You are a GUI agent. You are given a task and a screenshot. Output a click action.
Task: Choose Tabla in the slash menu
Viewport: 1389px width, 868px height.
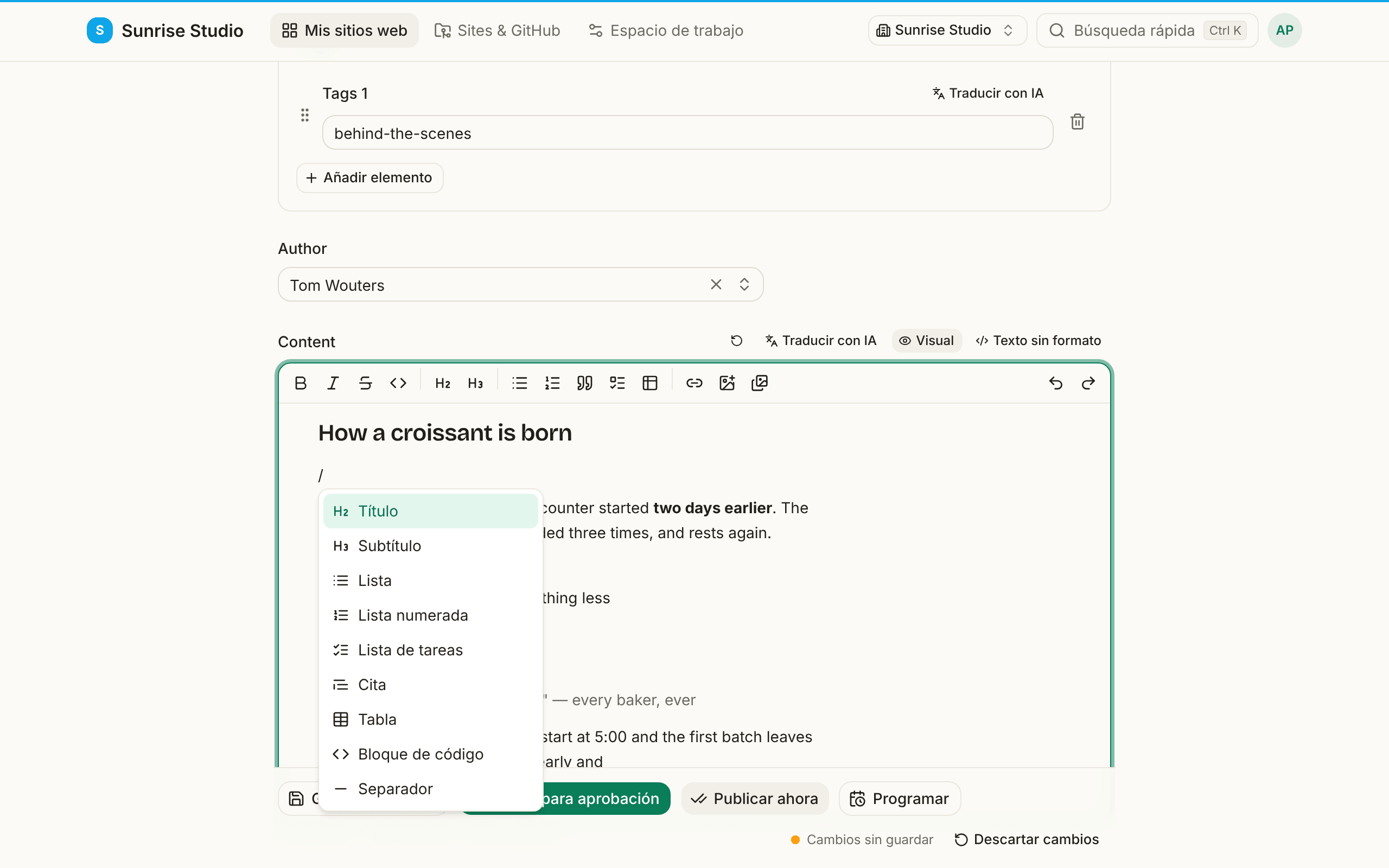coord(430,719)
